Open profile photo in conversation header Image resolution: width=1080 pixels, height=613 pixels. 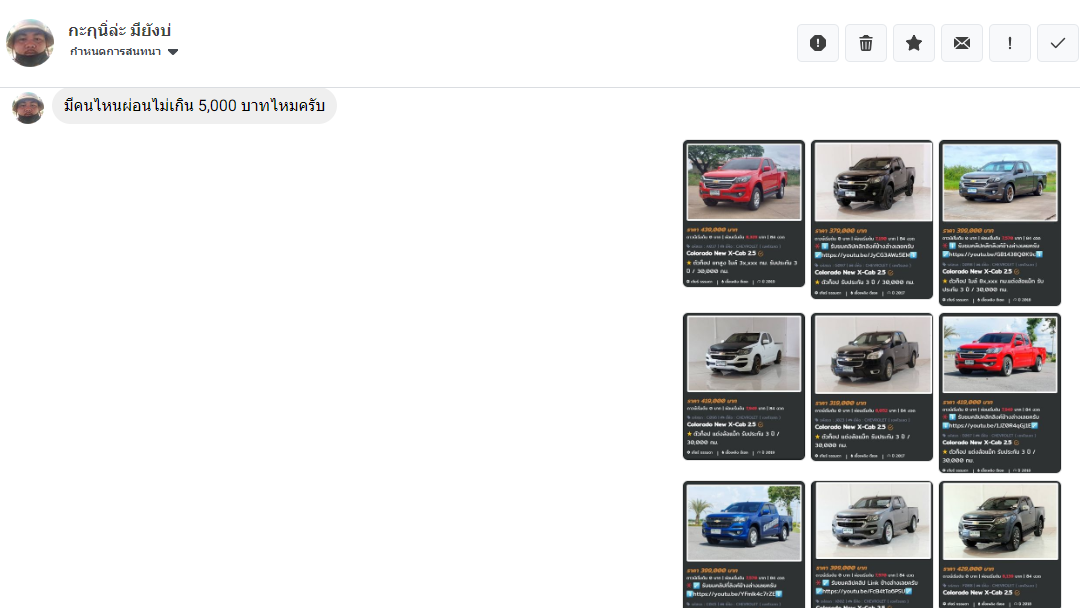(x=30, y=43)
